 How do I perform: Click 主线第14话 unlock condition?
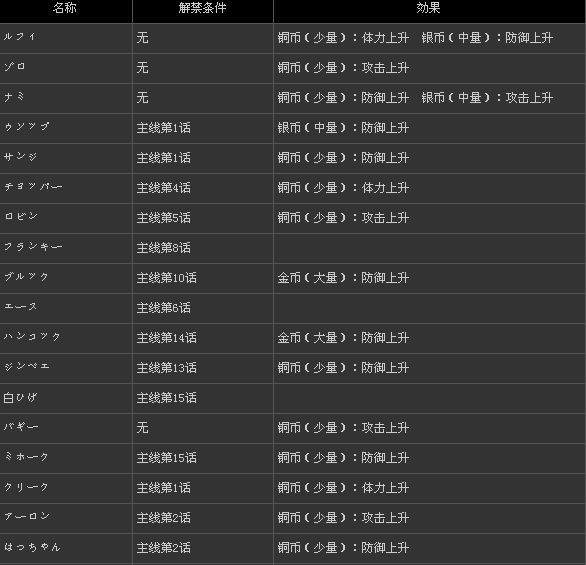click(x=167, y=338)
